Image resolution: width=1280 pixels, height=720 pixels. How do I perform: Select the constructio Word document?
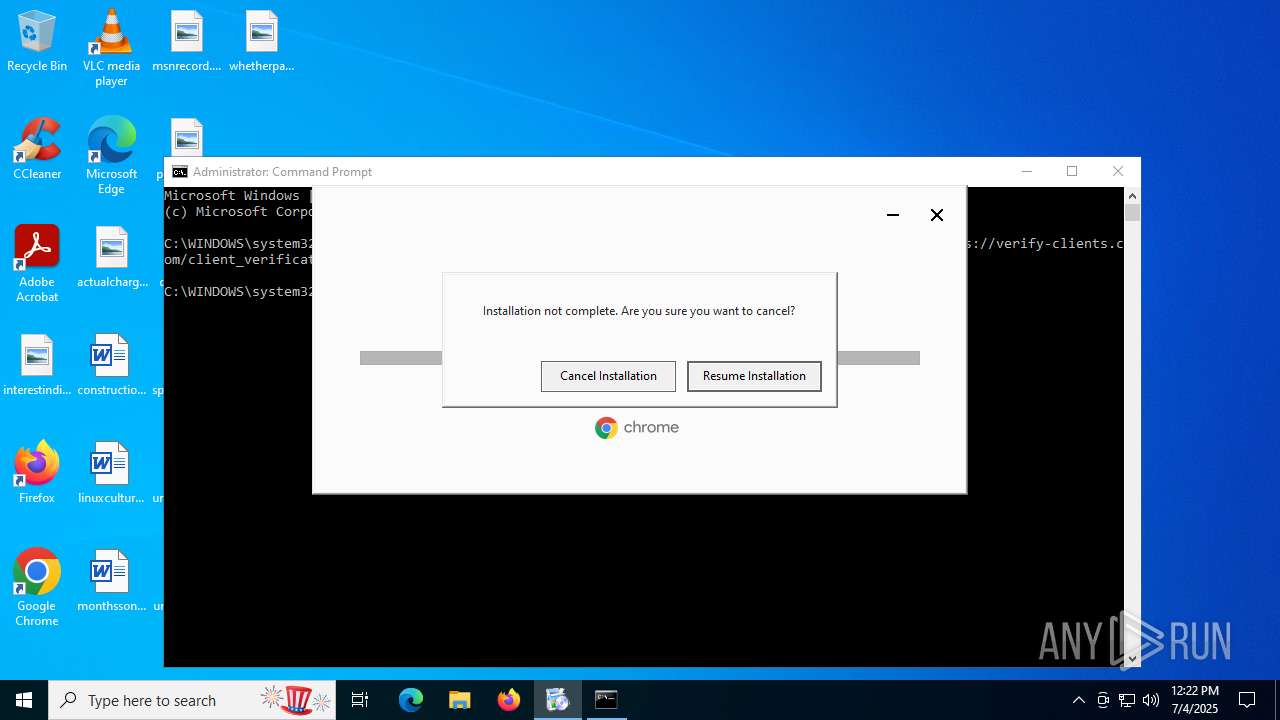[111, 366]
